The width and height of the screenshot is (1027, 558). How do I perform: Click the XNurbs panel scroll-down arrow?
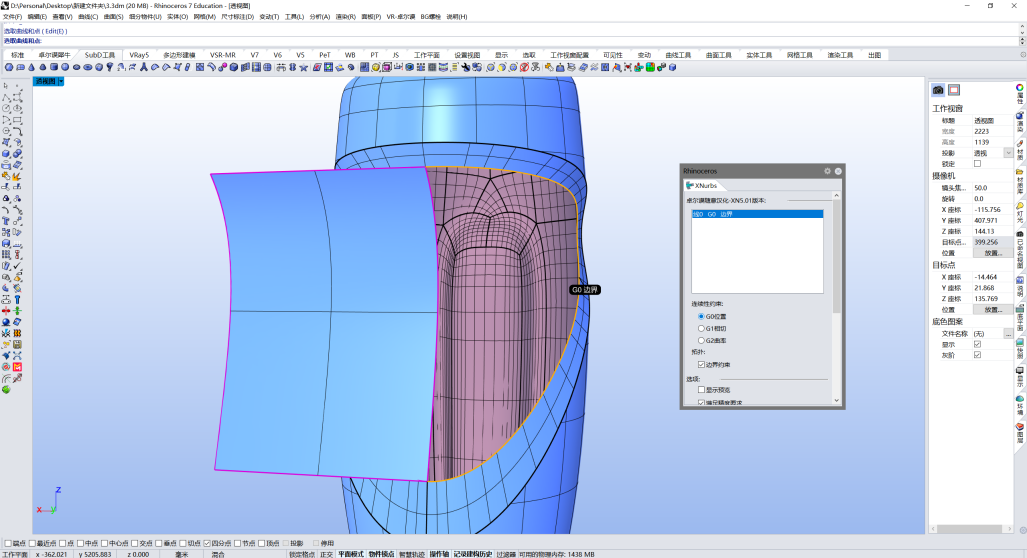coord(836,400)
